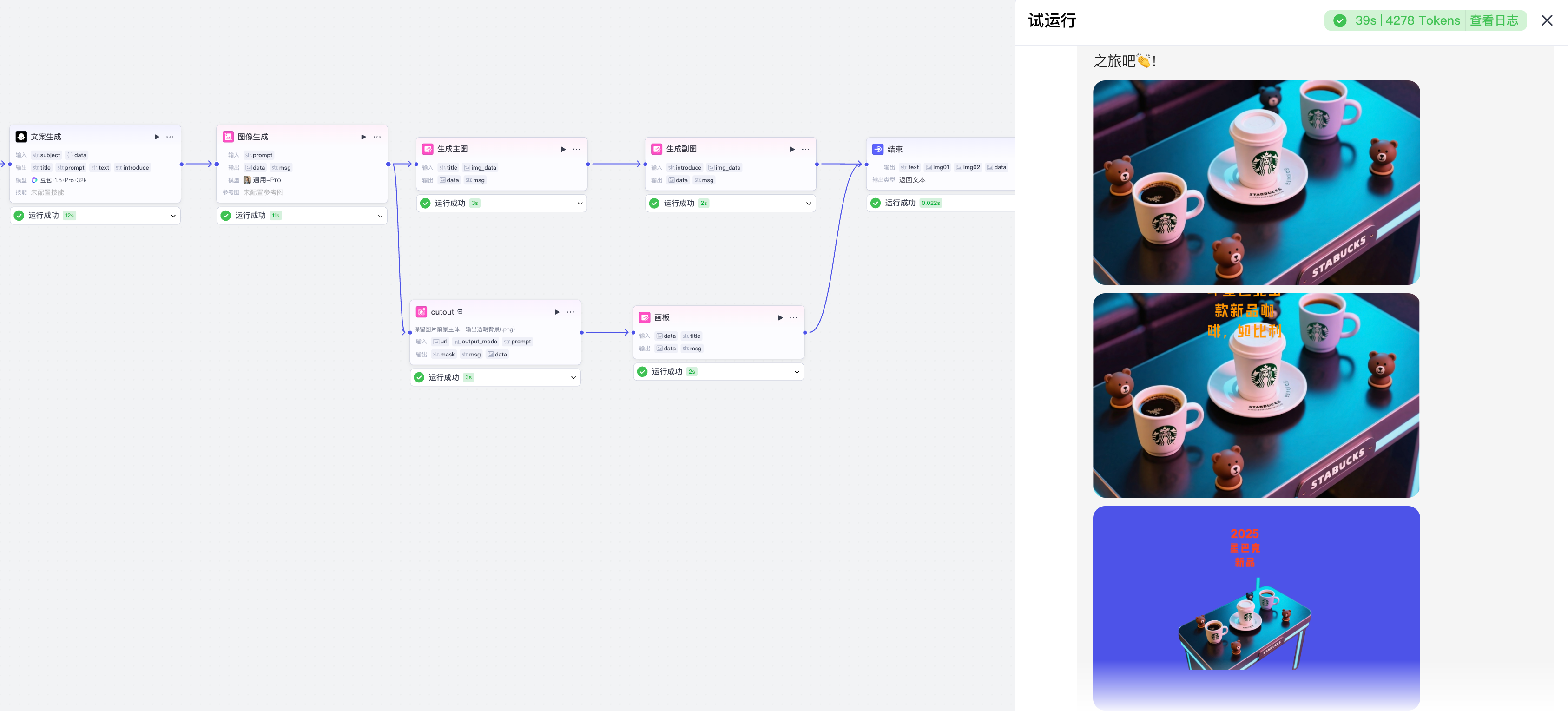Open more options on 图像生成 node
This screenshot has height=711, width=1568.
coord(377,137)
